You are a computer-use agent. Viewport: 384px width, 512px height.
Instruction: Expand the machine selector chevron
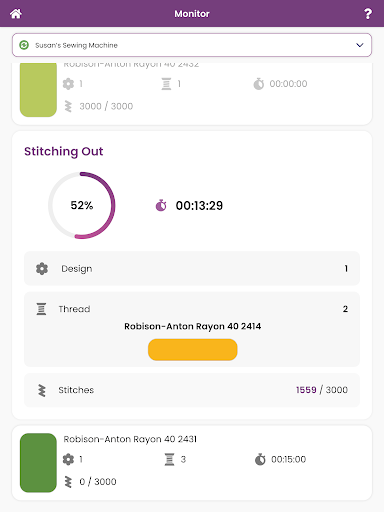click(360, 45)
